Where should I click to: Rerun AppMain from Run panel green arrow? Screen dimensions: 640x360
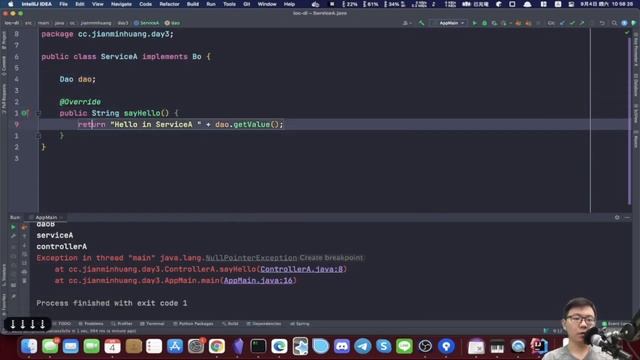13,227
